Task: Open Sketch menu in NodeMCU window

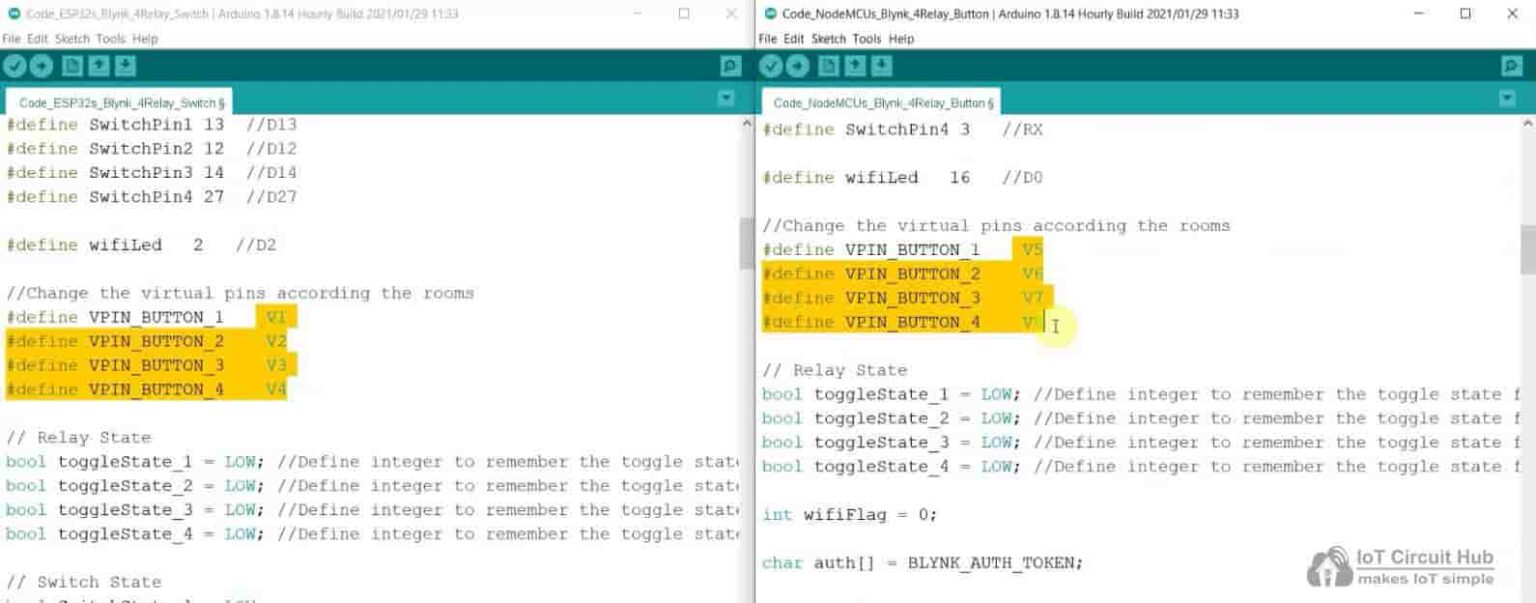Action: pyautogui.click(x=828, y=39)
